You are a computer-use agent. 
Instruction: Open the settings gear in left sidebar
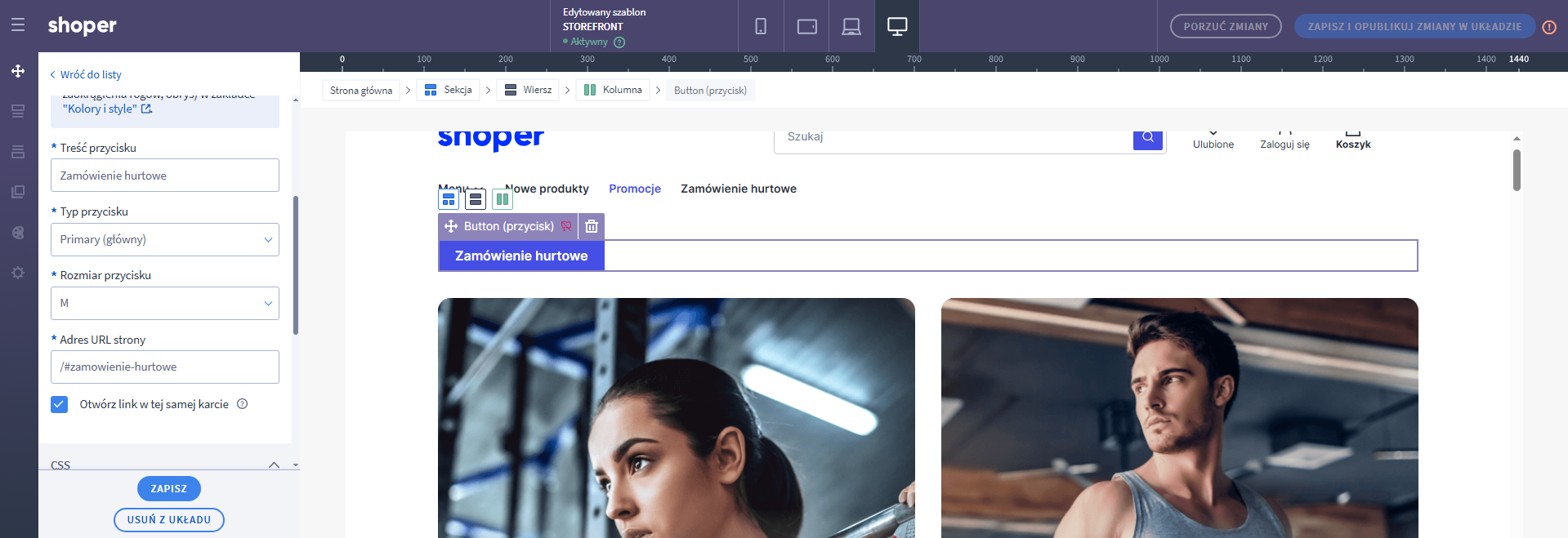[18, 273]
